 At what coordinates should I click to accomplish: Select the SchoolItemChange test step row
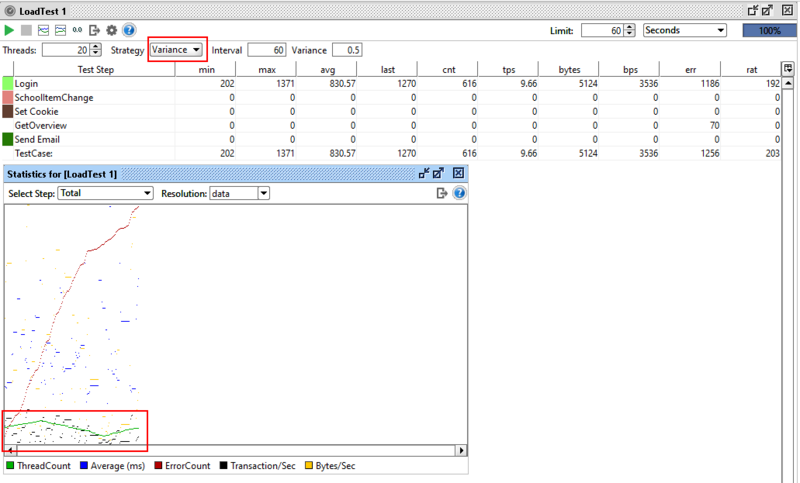[x=391, y=97]
